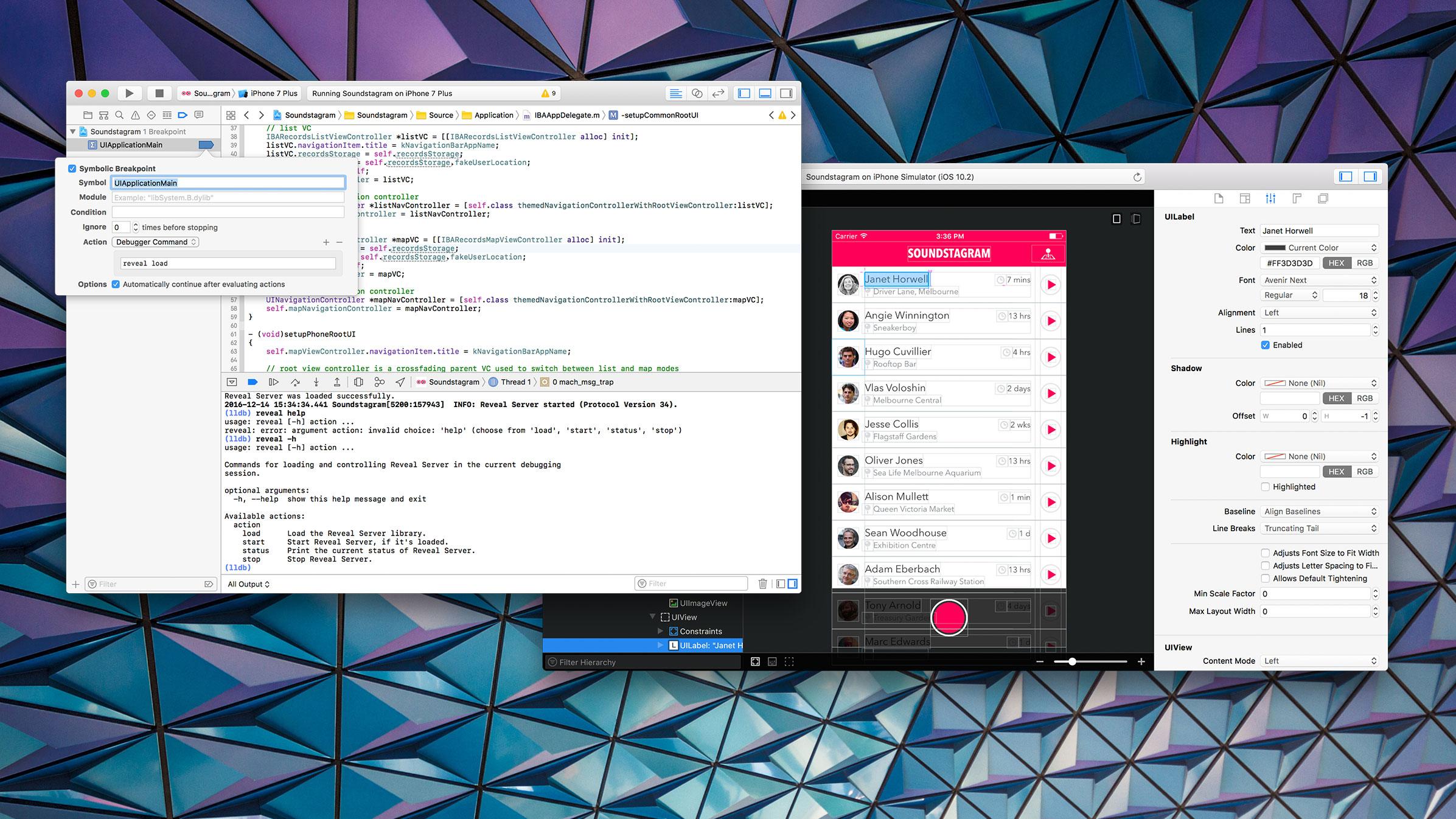The image size is (1456, 819).
Task: Open the Baseline Align Baselines dropdown
Action: (1319, 512)
